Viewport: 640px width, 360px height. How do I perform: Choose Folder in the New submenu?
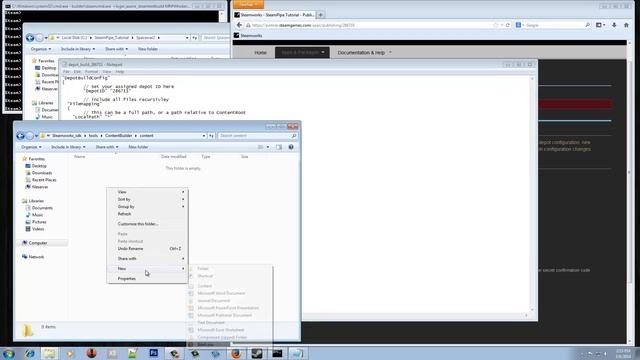pos(229,269)
